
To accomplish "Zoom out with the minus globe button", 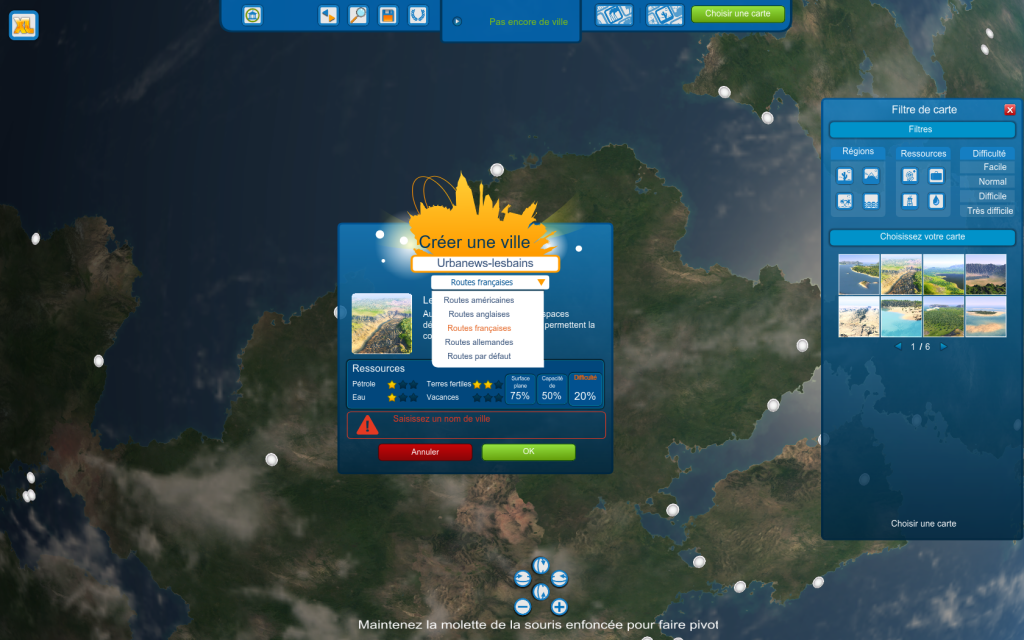I will (x=522, y=607).
